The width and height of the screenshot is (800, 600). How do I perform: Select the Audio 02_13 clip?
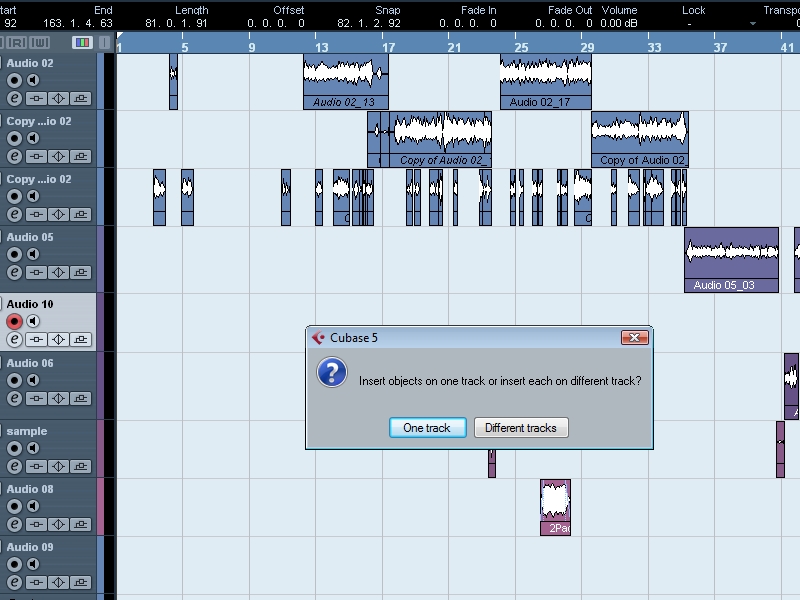pyautogui.click(x=345, y=82)
